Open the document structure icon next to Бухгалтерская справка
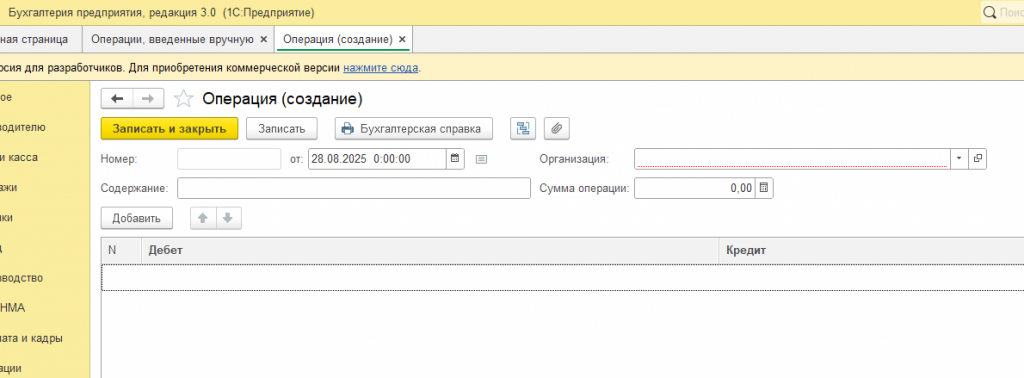This screenshot has height=378, width=1024. (522, 129)
